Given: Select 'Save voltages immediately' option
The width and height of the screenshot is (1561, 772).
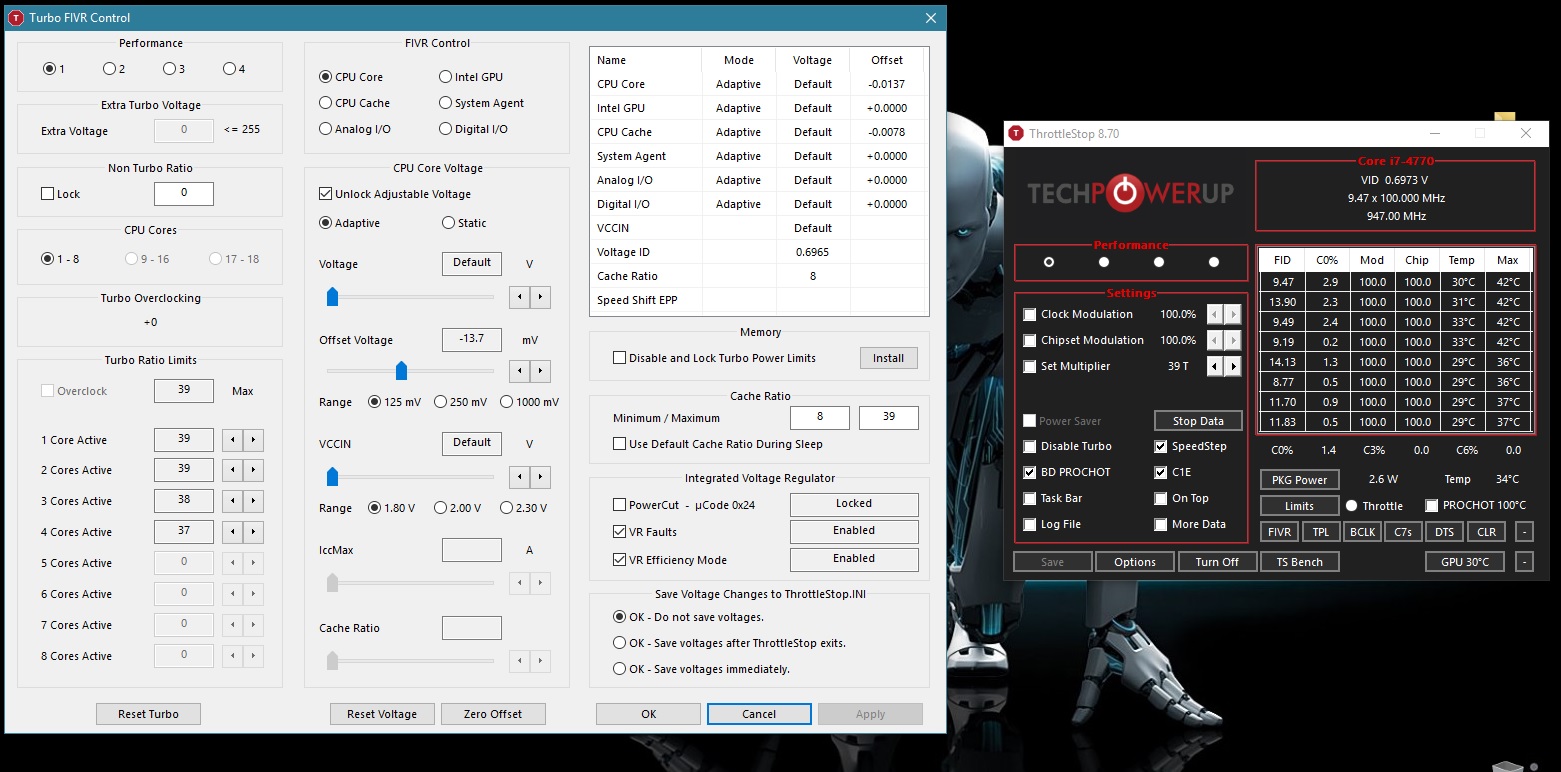Looking at the screenshot, I should (x=620, y=669).
